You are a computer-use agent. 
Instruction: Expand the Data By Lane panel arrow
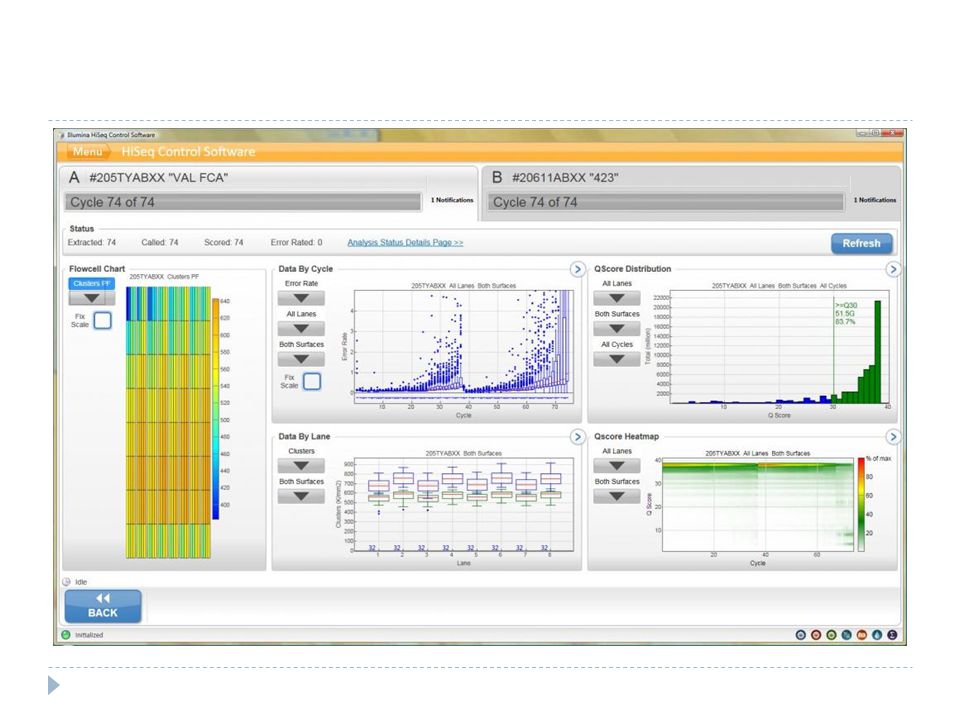[x=577, y=437]
